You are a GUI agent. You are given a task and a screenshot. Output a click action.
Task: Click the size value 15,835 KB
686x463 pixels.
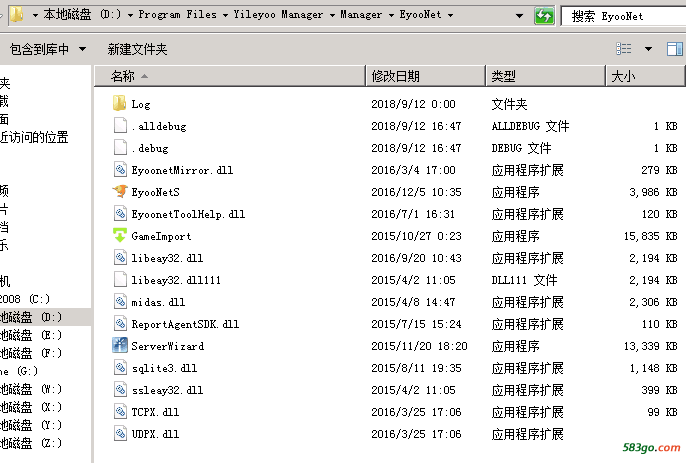(651, 236)
